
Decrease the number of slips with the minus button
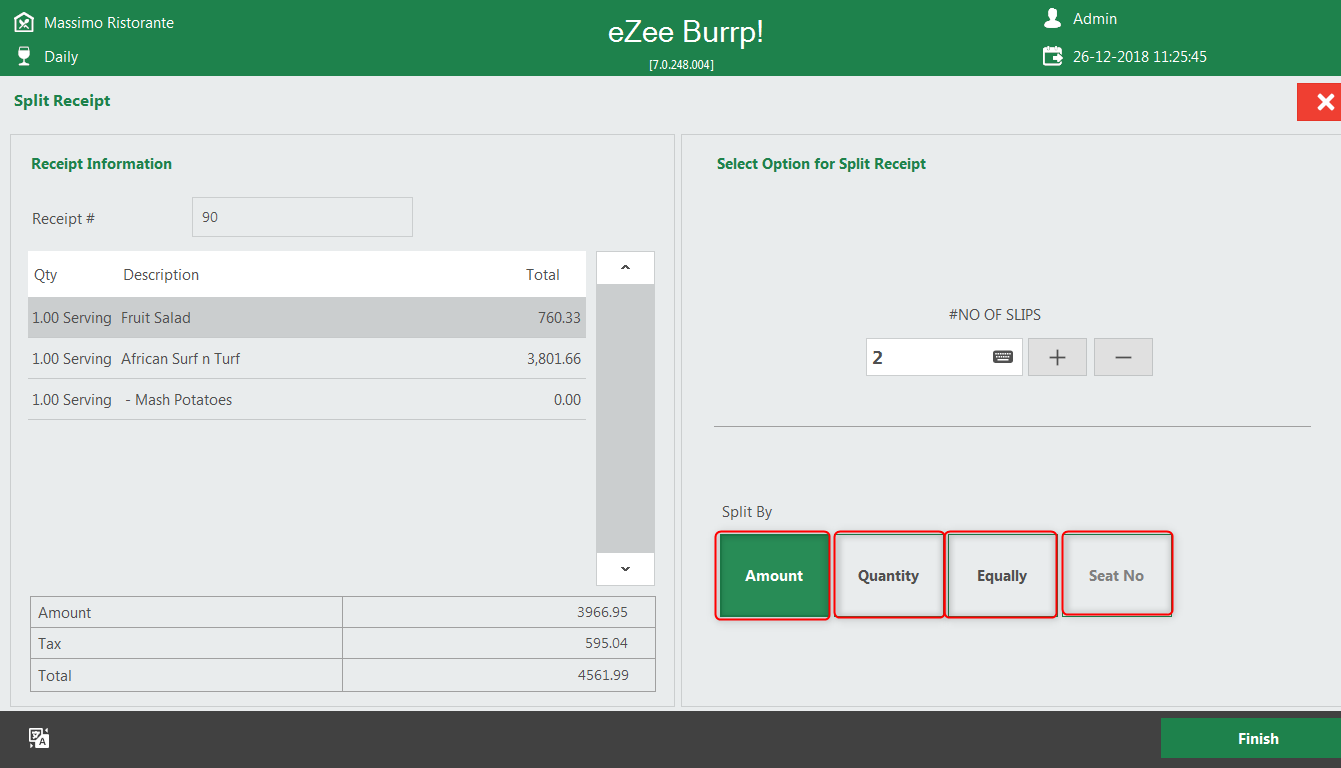click(x=1123, y=357)
